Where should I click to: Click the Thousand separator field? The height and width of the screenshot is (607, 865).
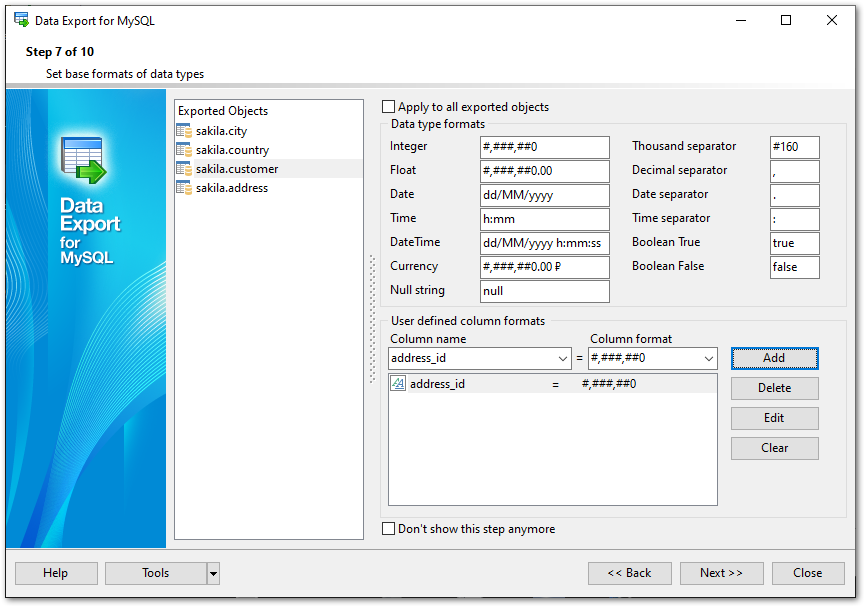794,147
